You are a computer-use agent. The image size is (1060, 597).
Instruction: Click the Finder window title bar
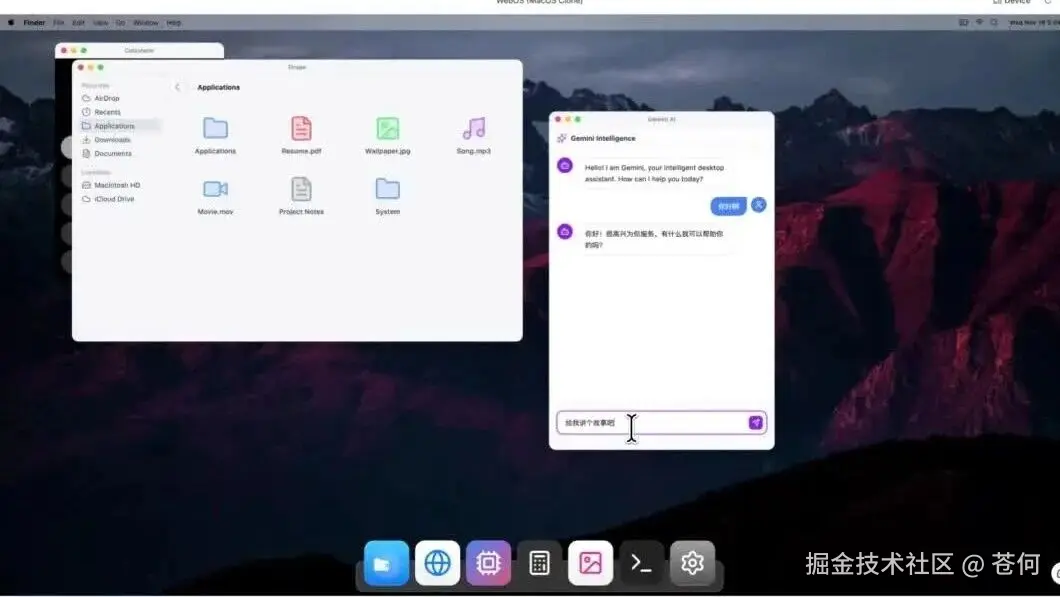297,67
